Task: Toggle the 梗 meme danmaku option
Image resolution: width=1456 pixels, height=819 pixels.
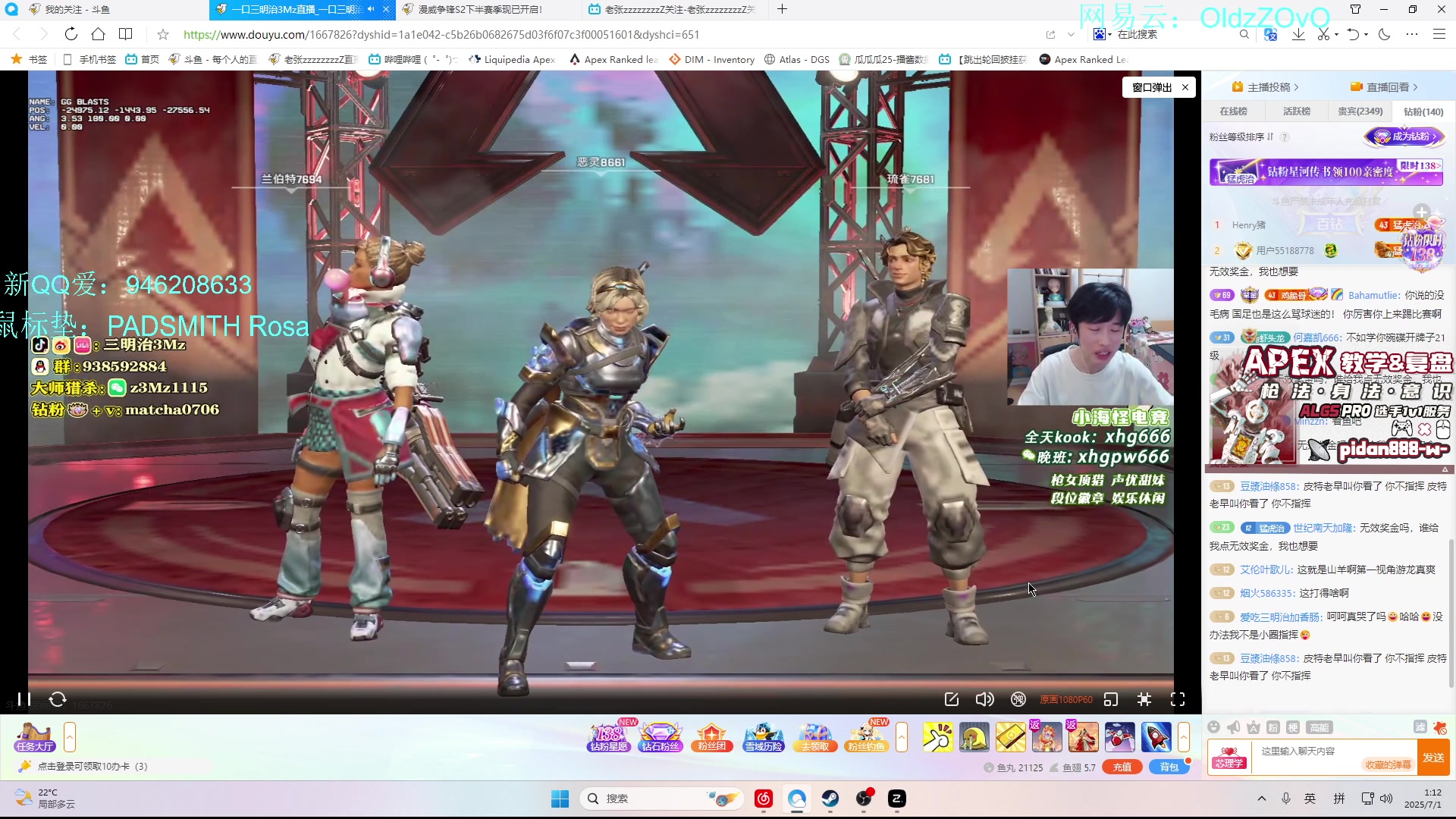Action: (x=1293, y=727)
